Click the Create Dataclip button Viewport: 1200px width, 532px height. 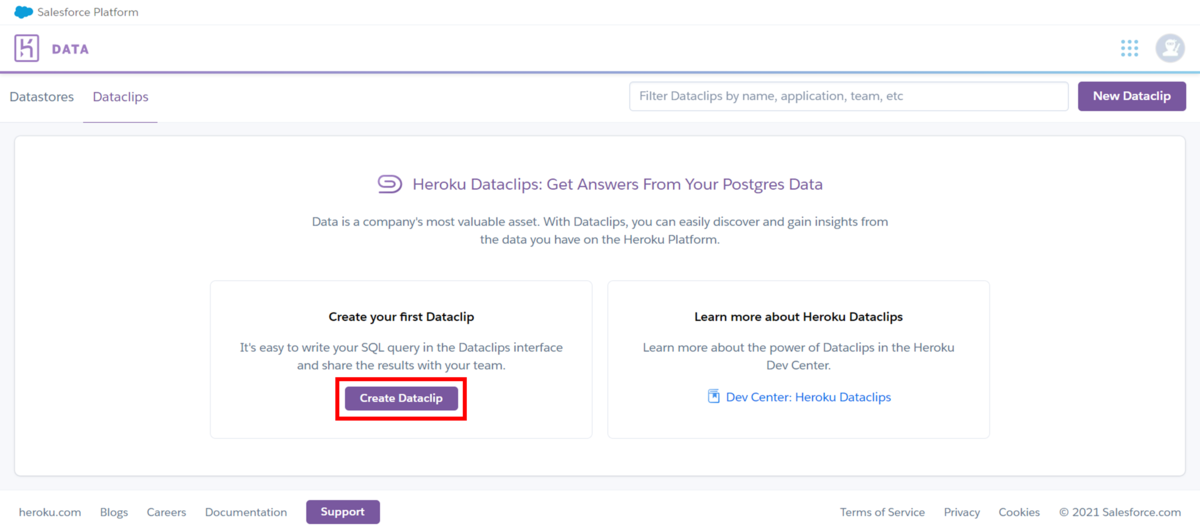coord(401,398)
